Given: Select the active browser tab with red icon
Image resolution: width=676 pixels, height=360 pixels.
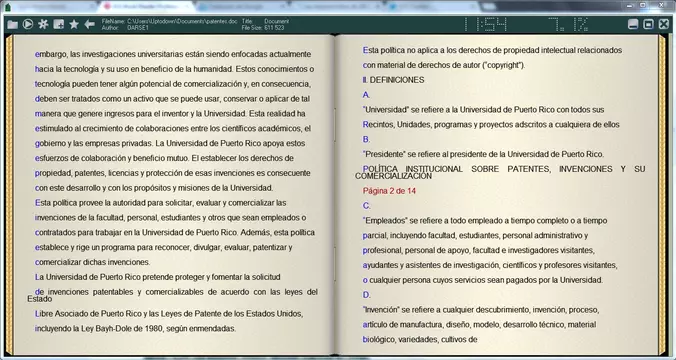Looking at the screenshot, I should 147,6.
